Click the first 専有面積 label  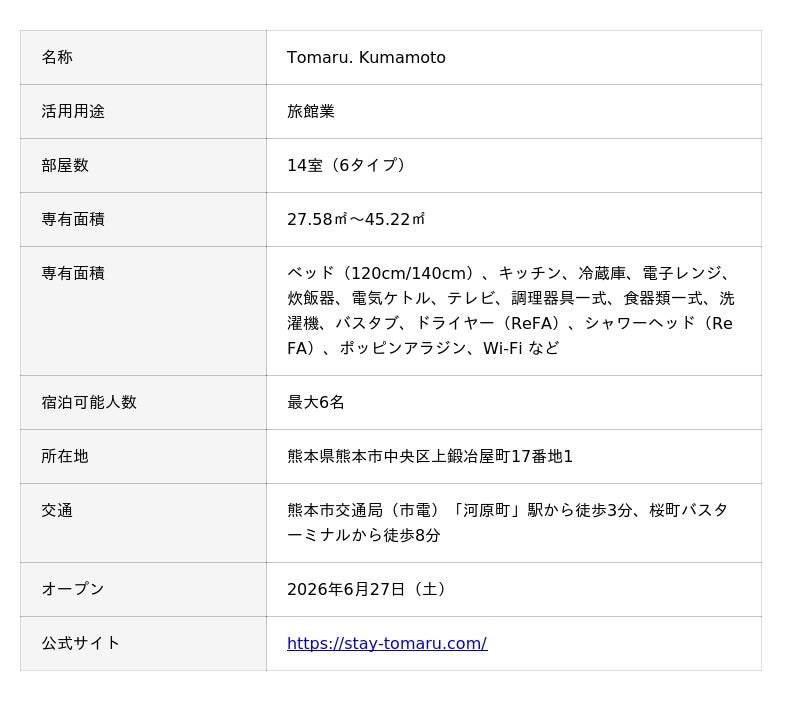73,219
